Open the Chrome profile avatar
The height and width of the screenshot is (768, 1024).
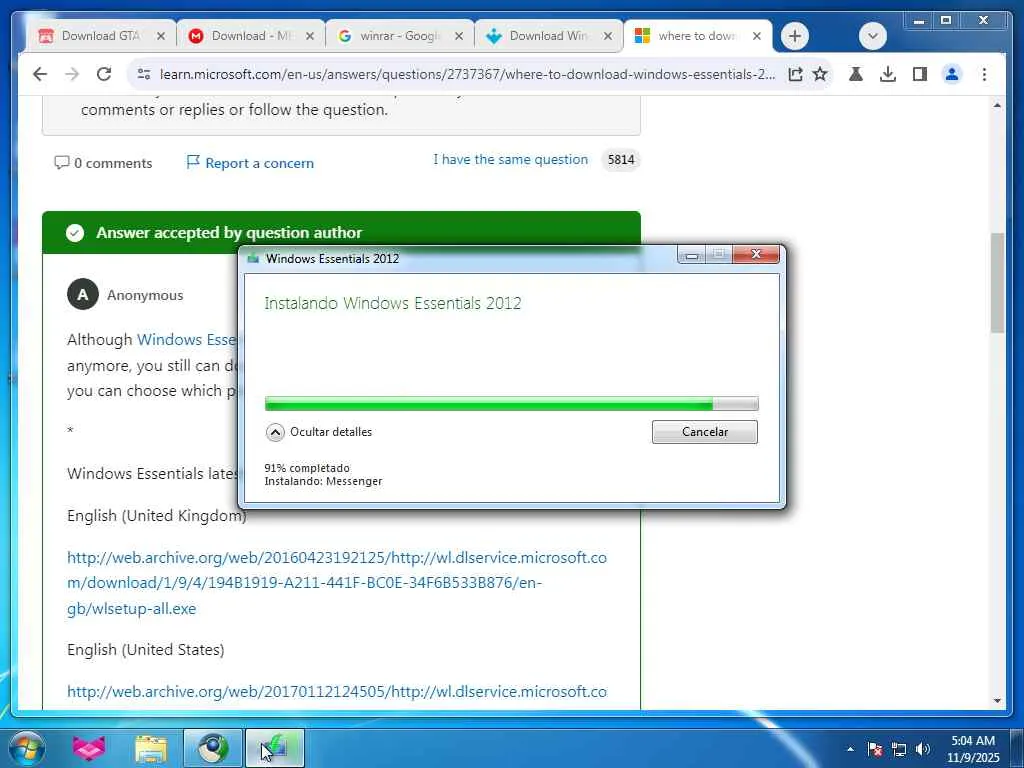952,74
